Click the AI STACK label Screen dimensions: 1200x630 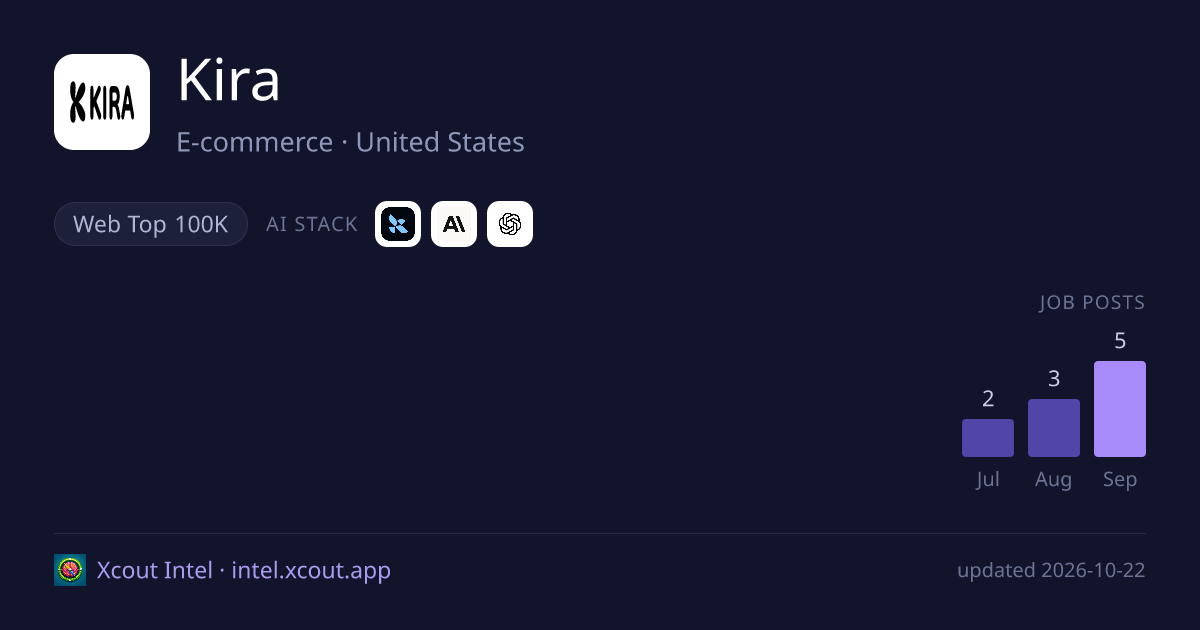pos(312,224)
